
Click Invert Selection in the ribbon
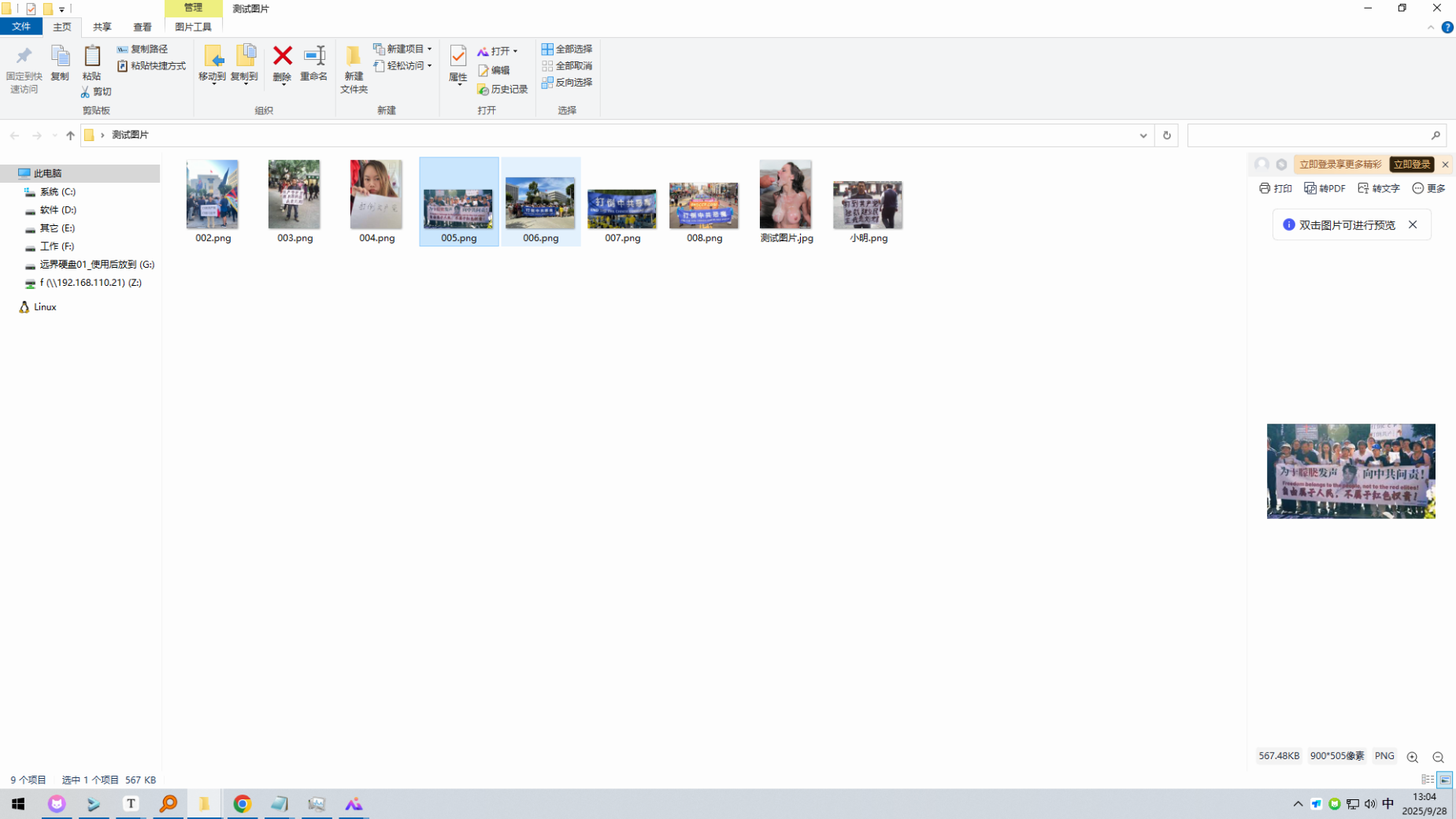(x=567, y=82)
